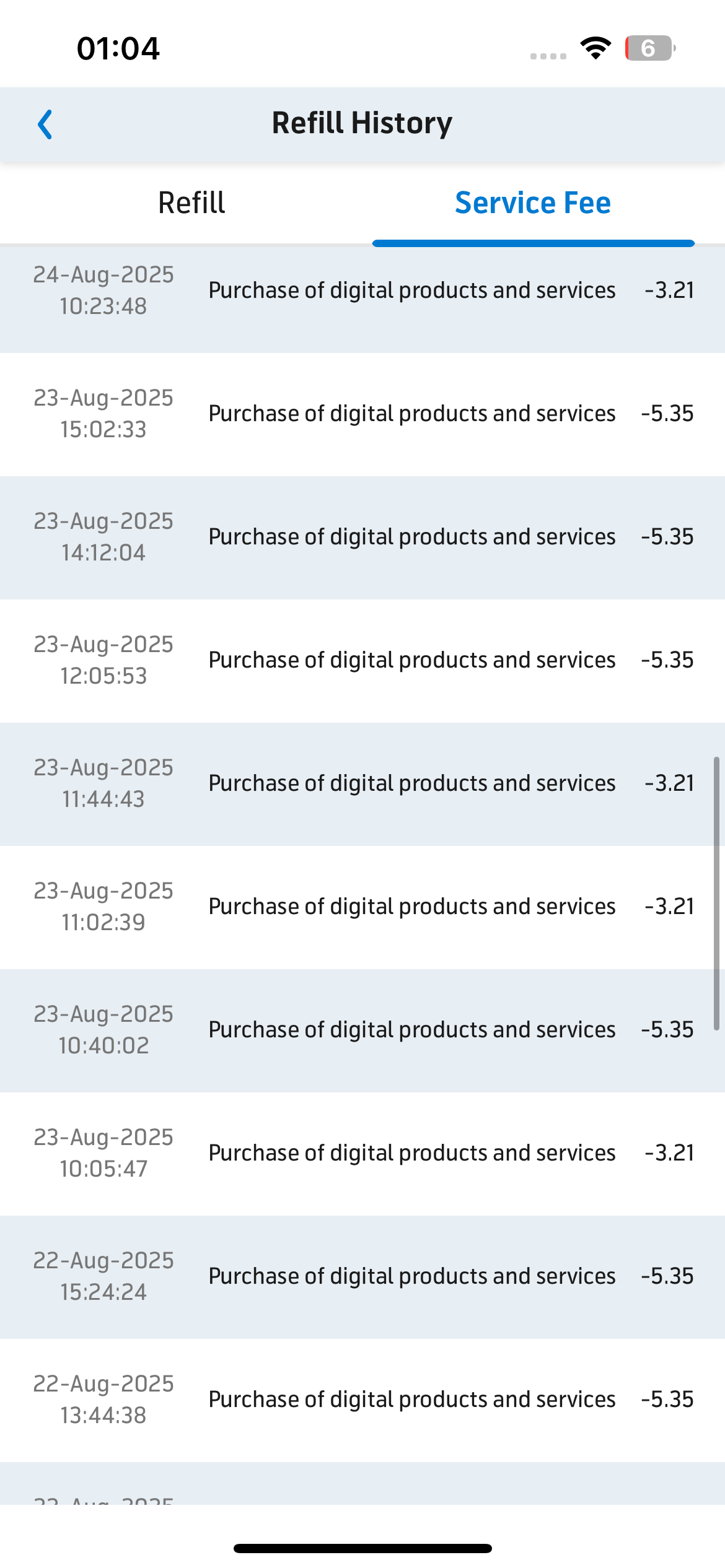Click the vertical scrollbar thumb

point(716,894)
